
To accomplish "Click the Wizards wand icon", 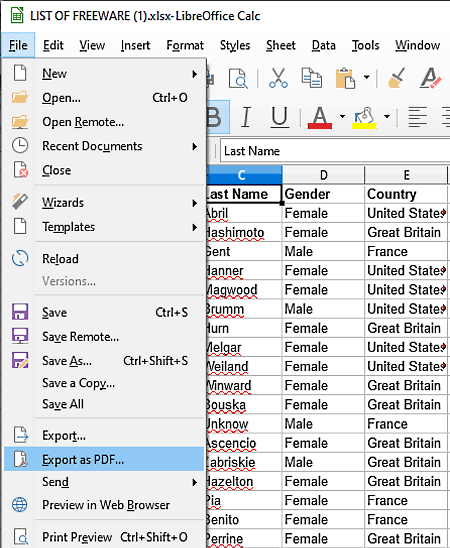I will coord(20,202).
